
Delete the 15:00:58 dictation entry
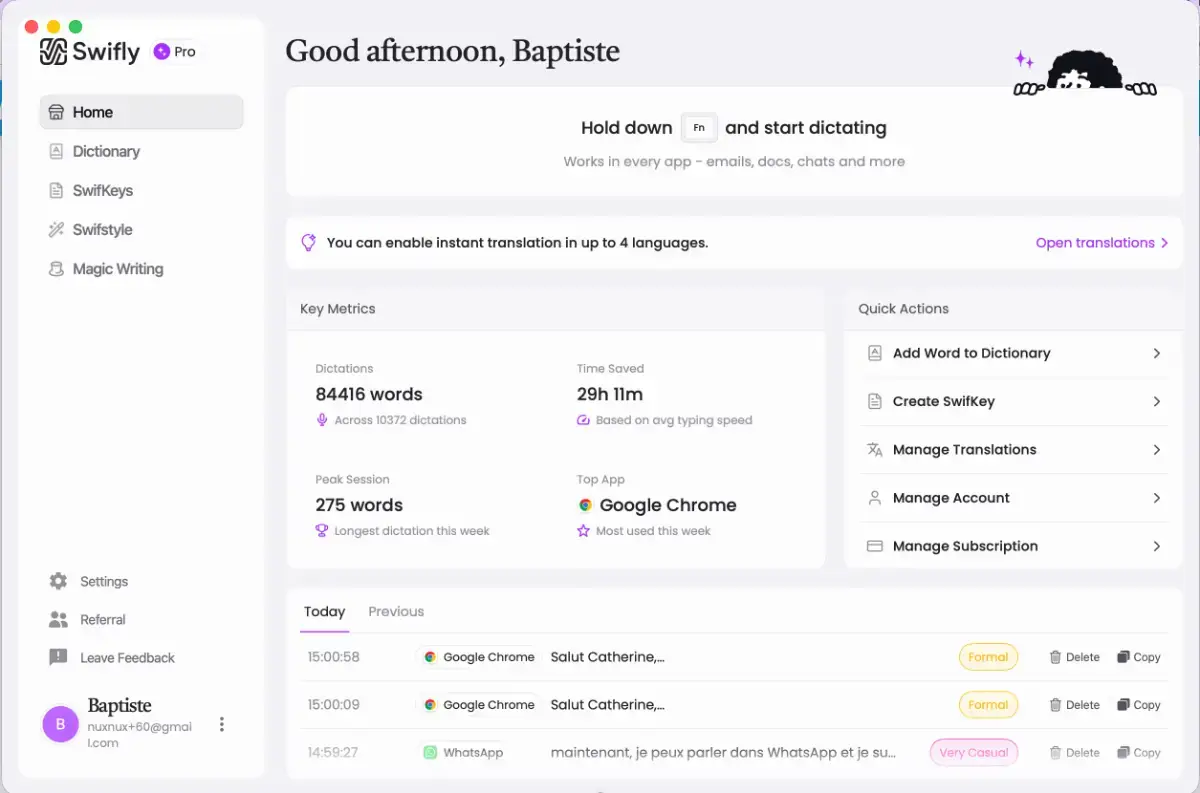click(1074, 657)
